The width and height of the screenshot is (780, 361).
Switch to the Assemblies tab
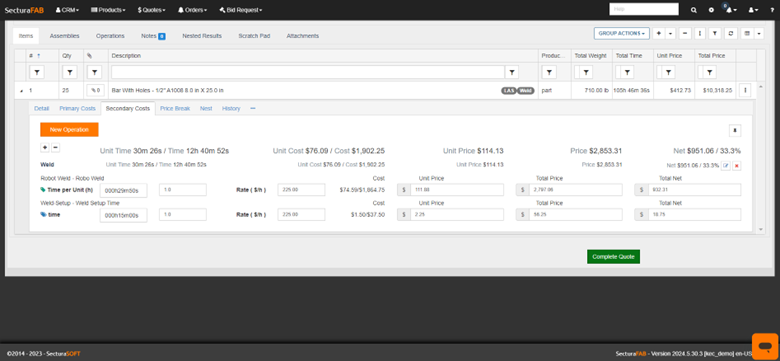point(64,36)
